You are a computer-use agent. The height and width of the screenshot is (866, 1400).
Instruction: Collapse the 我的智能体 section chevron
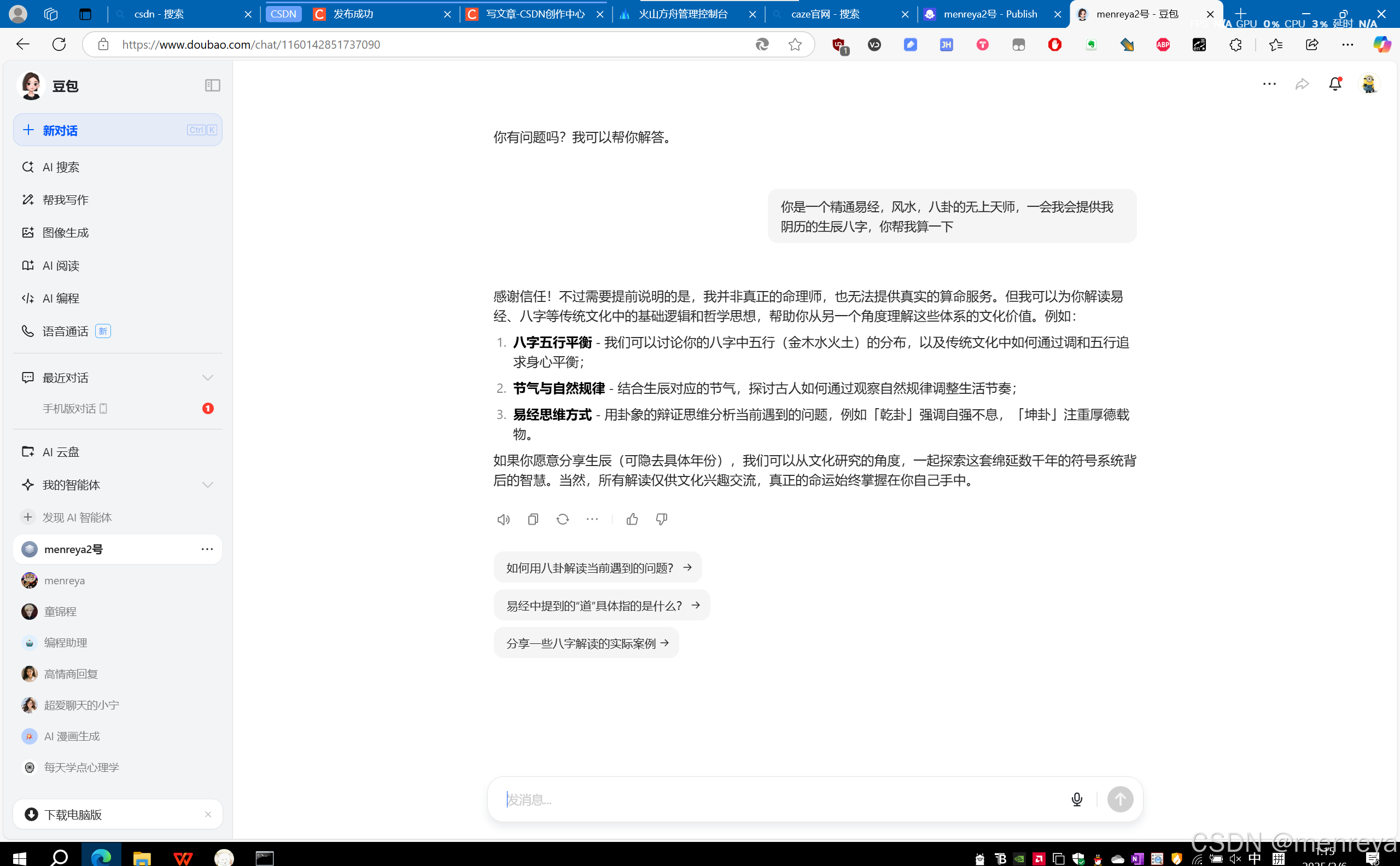coord(207,485)
